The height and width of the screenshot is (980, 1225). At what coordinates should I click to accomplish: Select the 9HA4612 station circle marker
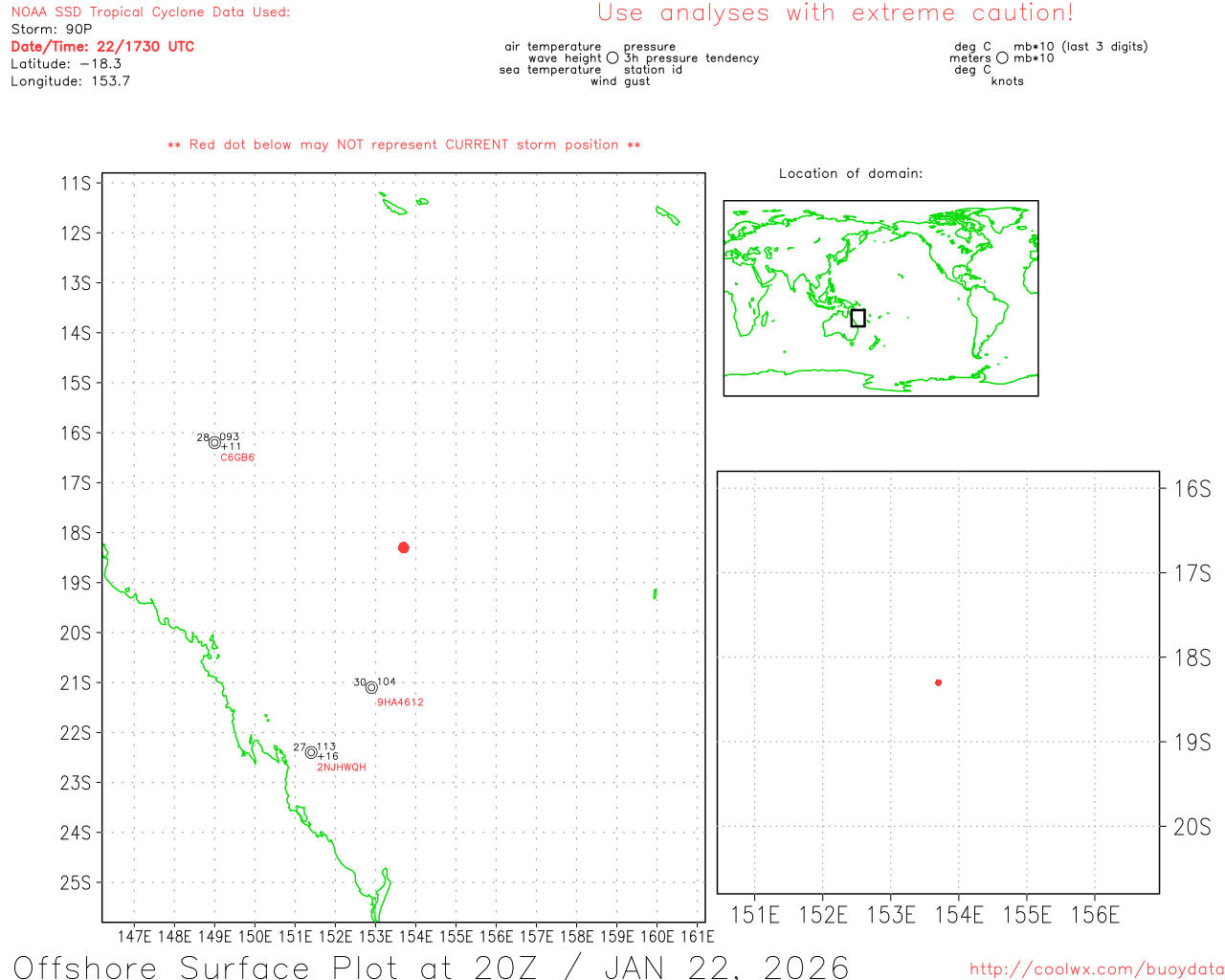pos(371,687)
